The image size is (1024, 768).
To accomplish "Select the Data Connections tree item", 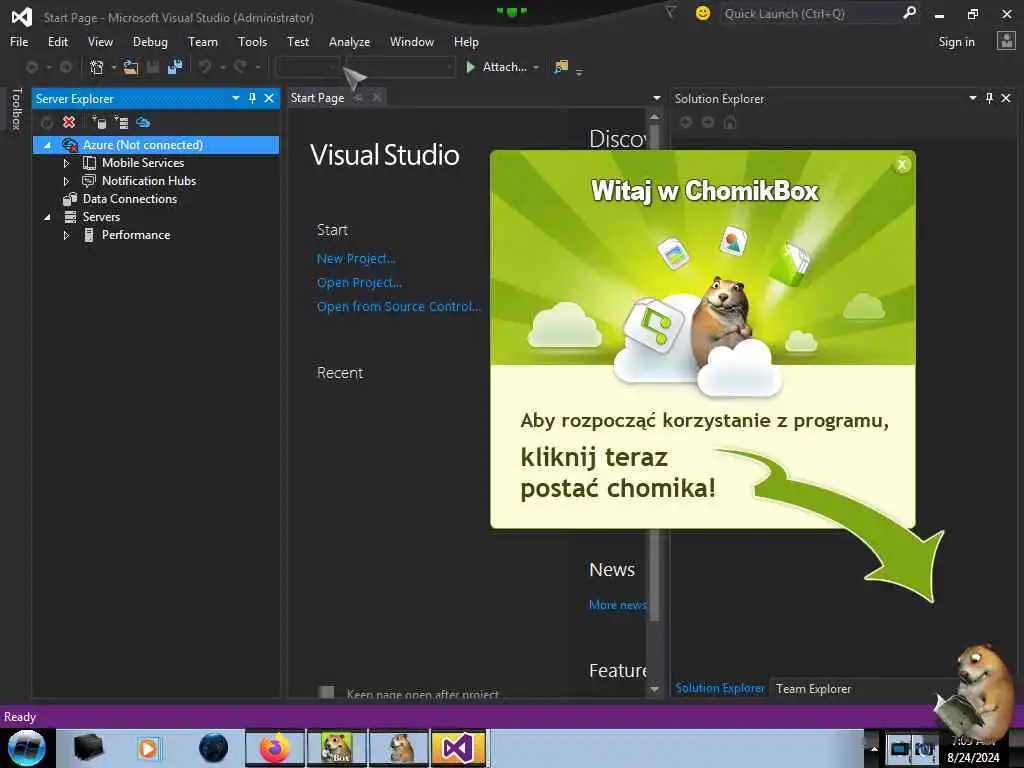I will click(x=129, y=199).
